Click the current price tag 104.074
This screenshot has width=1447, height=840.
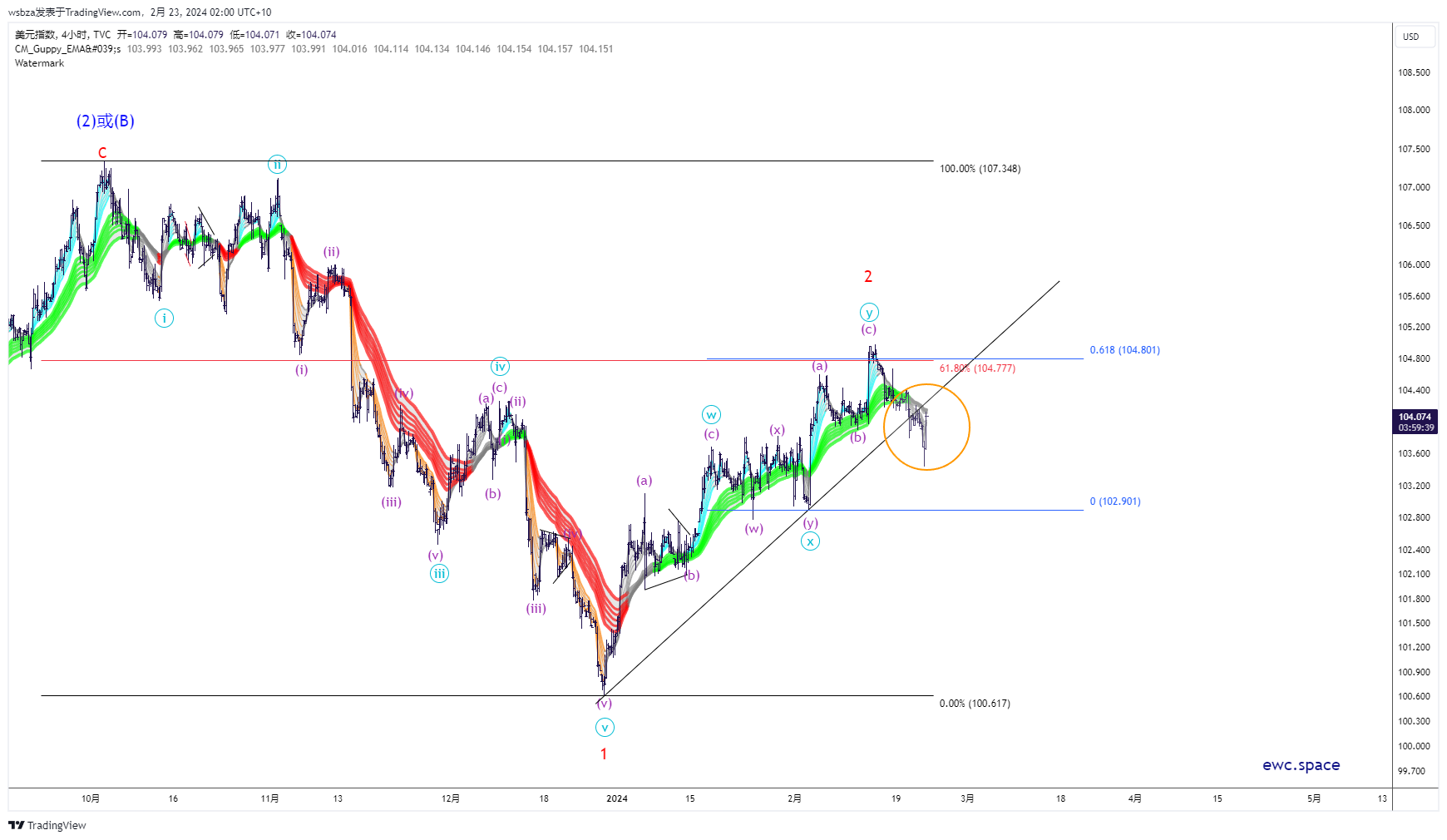tap(1415, 422)
